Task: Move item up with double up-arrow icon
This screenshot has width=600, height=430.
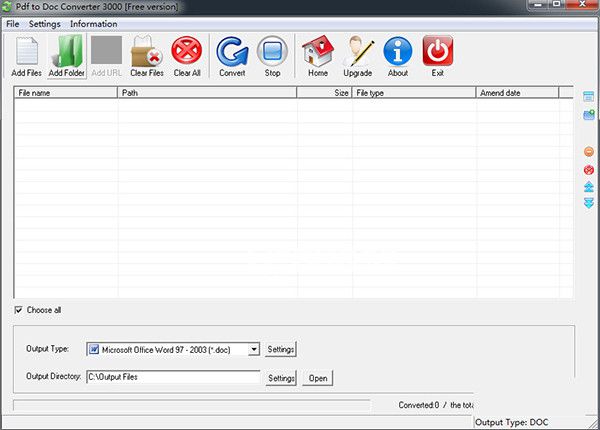Action: 589,187
